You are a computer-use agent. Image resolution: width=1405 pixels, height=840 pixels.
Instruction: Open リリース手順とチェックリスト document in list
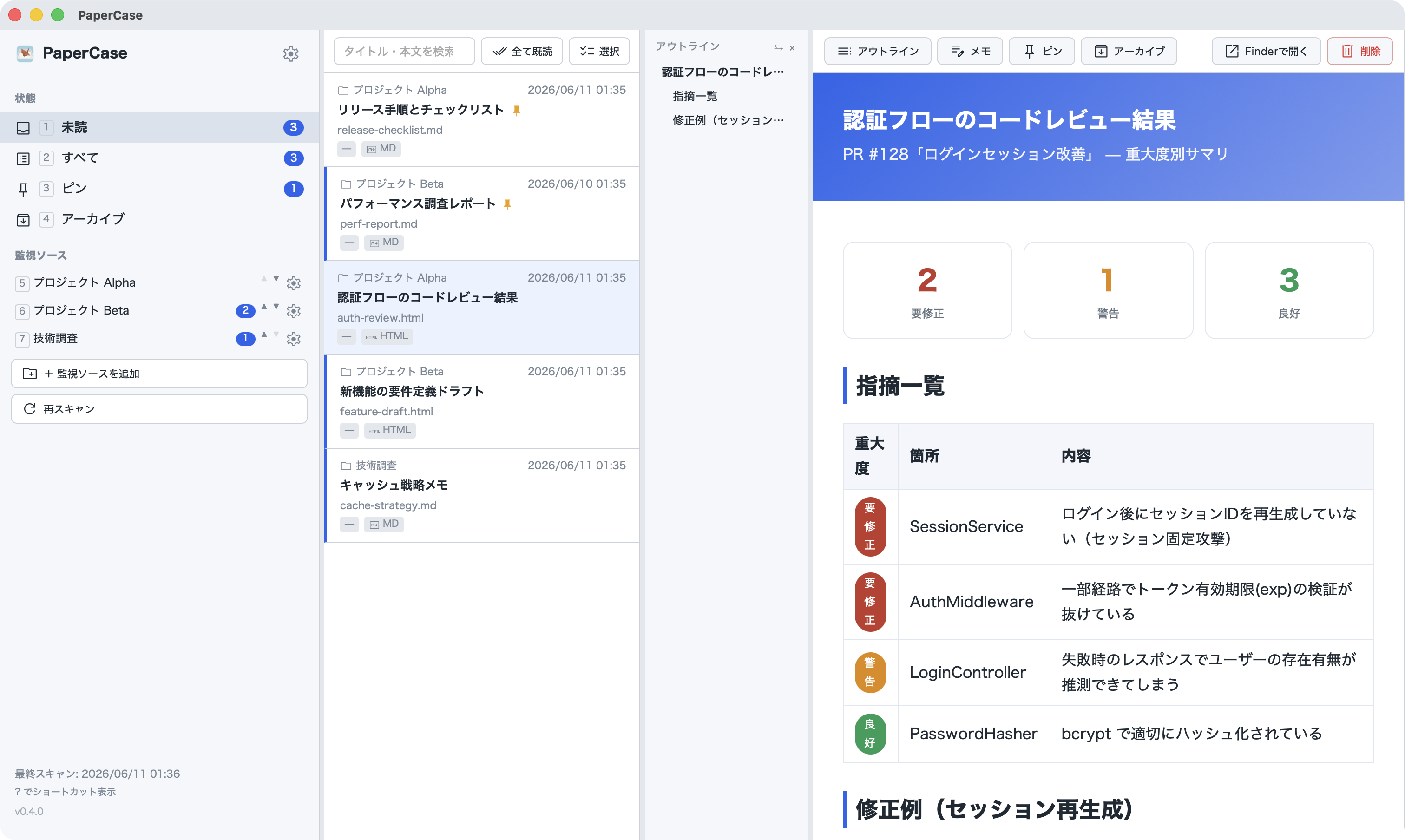pyautogui.click(x=482, y=120)
